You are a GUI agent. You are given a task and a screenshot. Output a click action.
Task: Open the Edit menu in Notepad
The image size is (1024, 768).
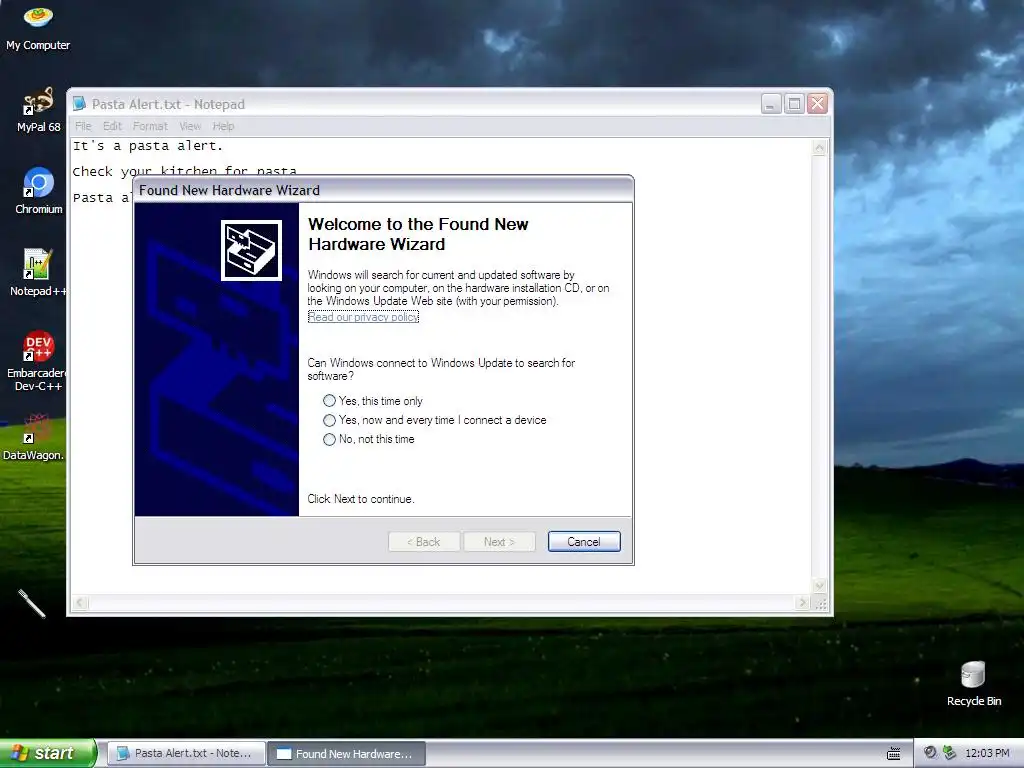(112, 126)
